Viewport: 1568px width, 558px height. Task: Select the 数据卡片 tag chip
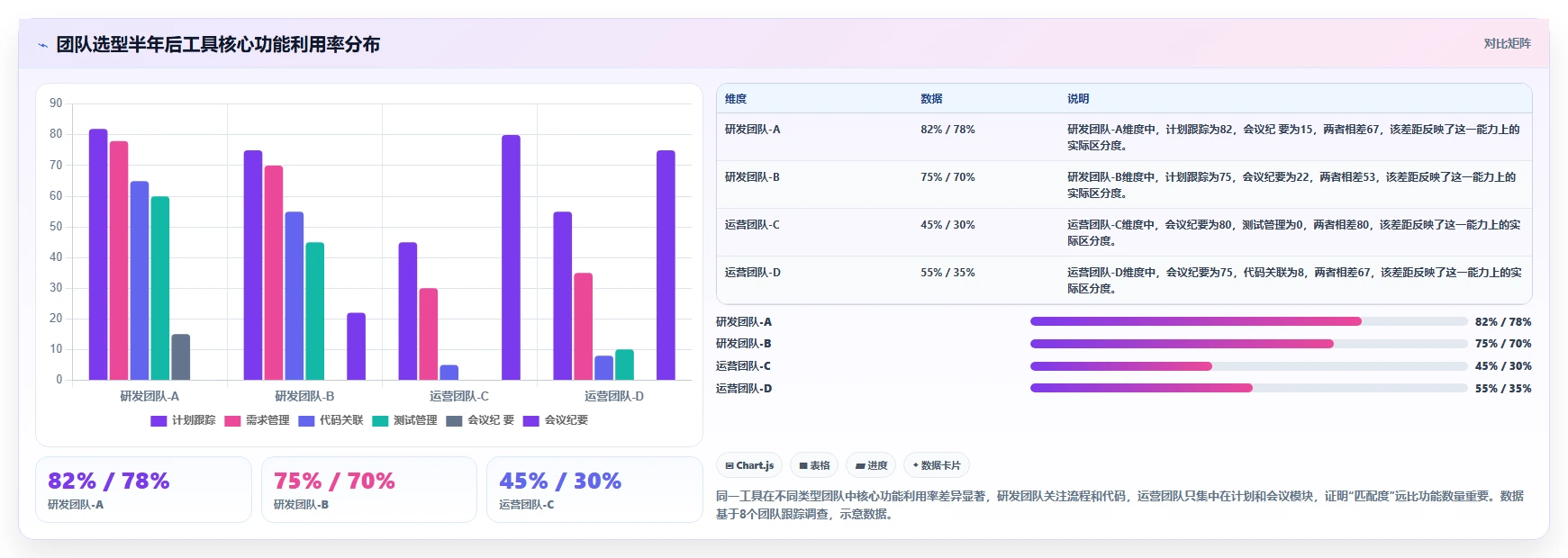(937, 465)
